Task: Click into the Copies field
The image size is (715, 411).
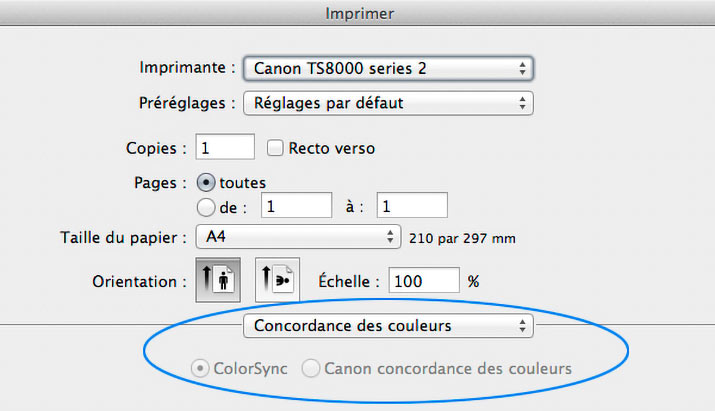Action: [x=225, y=147]
